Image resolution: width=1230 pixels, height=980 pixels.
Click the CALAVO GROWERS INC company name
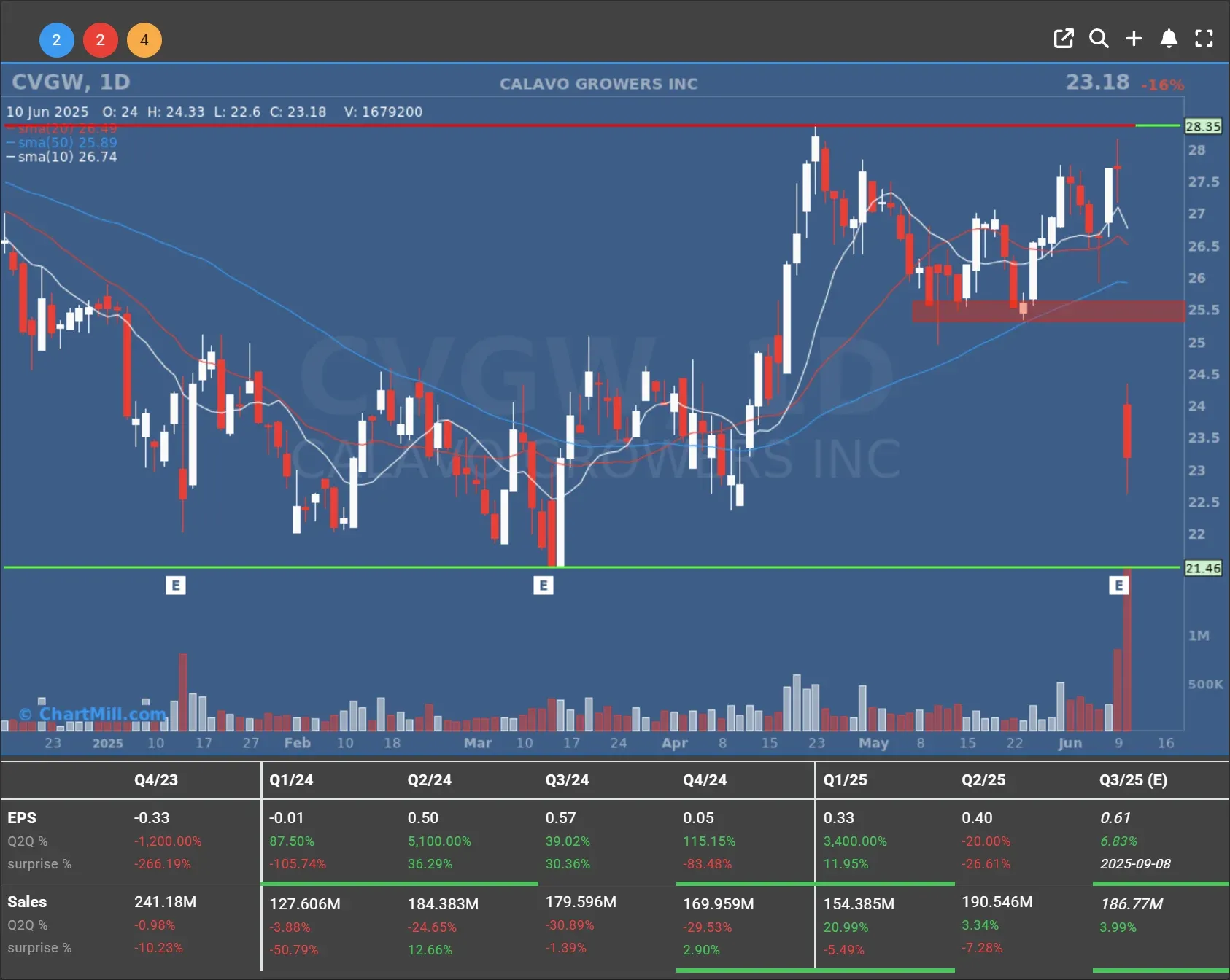tap(599, 84)
